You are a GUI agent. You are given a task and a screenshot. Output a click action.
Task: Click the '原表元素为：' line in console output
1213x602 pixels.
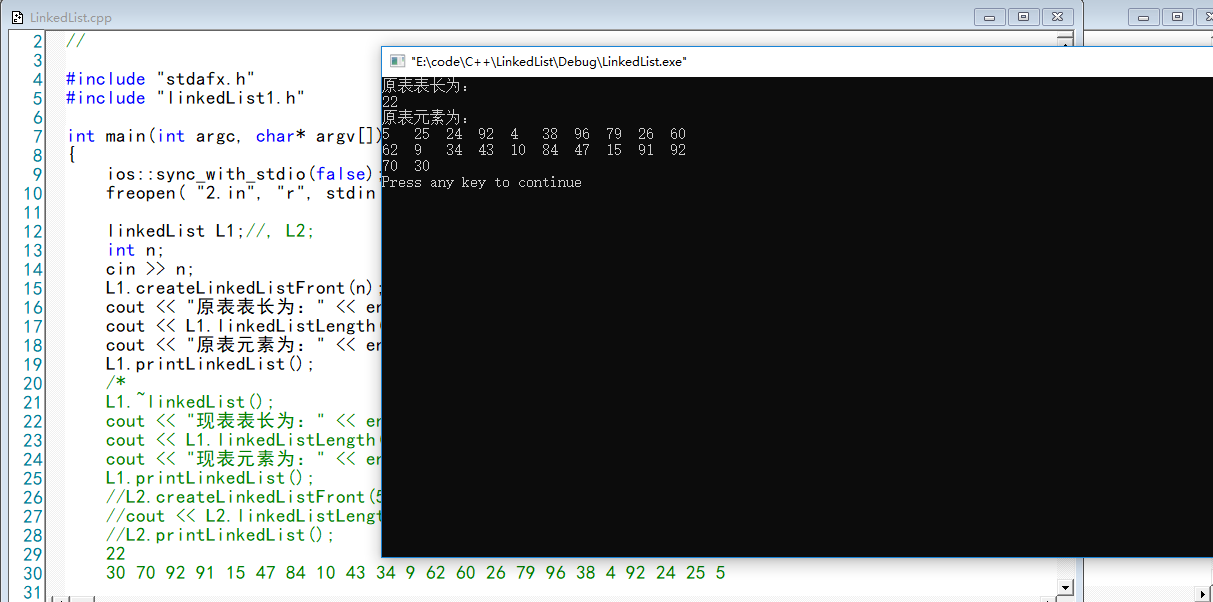tap(425, 118)
